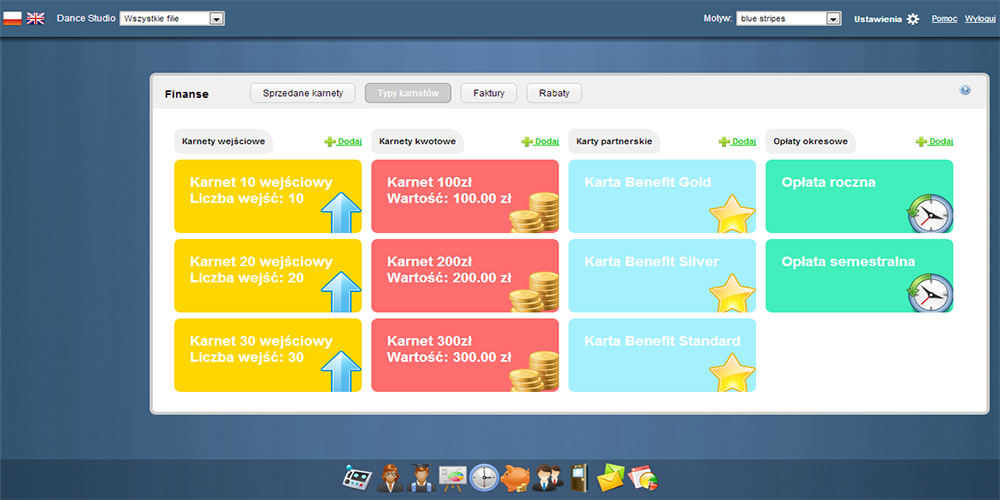This screenshot has width=1000, height=500.
Task: Open the reports pie chart dock icon
Action: (x=642, y=477)
